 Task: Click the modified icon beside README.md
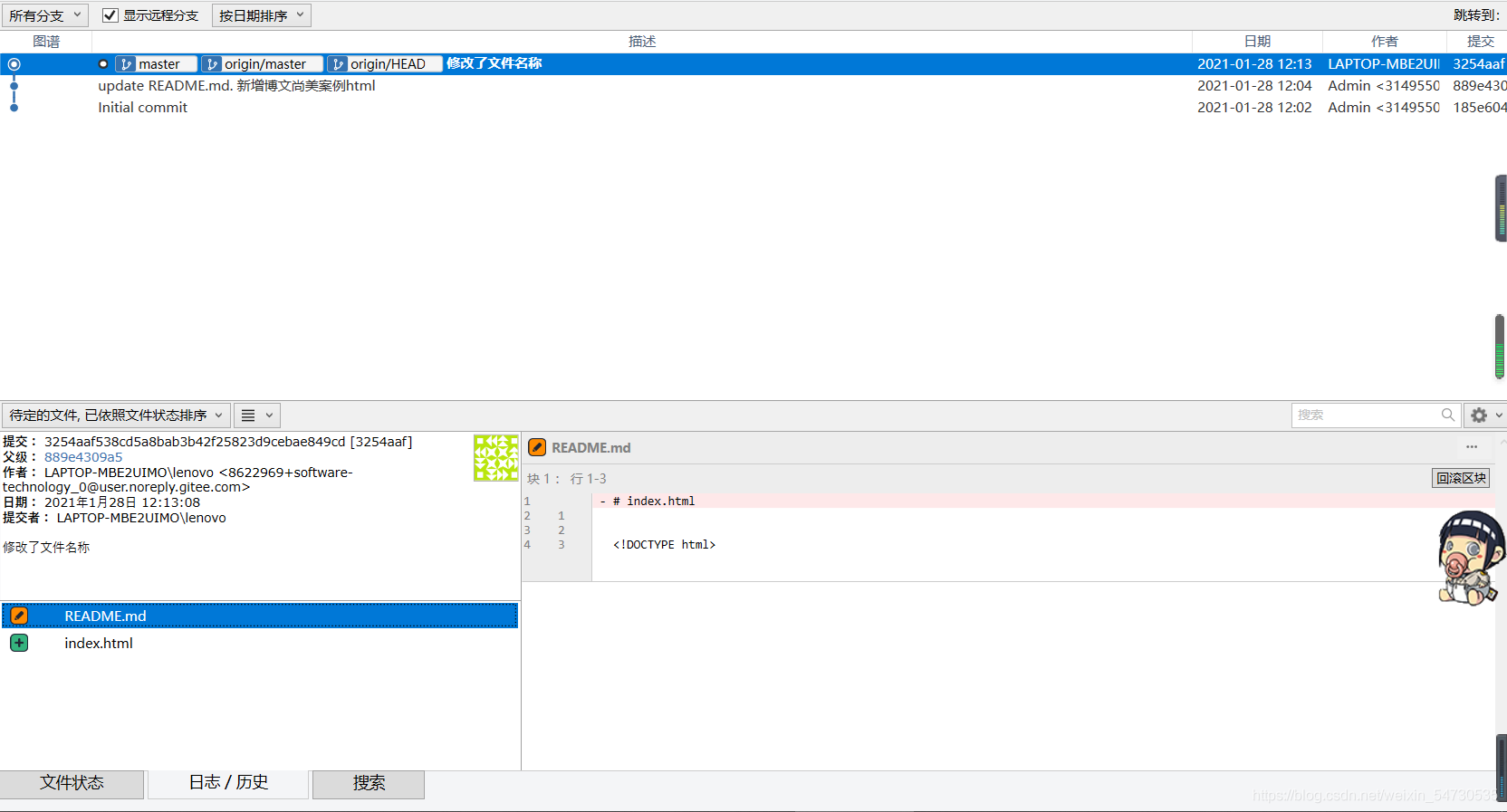click(x=19, y=616)
